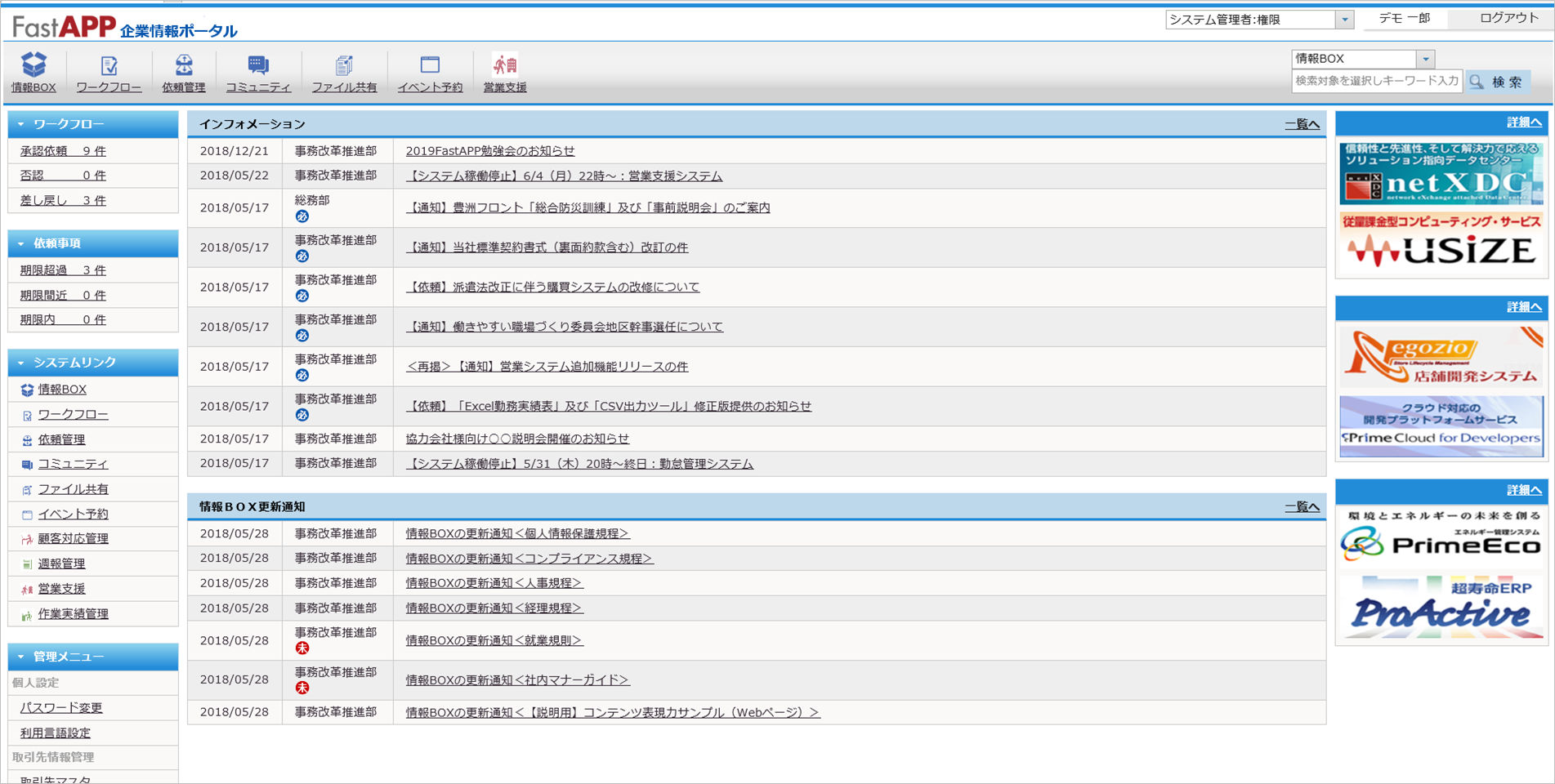1555x784 pixels.
Task: Open 情報BOX更新通知 一覧へ link
Action: (1302, 507)
